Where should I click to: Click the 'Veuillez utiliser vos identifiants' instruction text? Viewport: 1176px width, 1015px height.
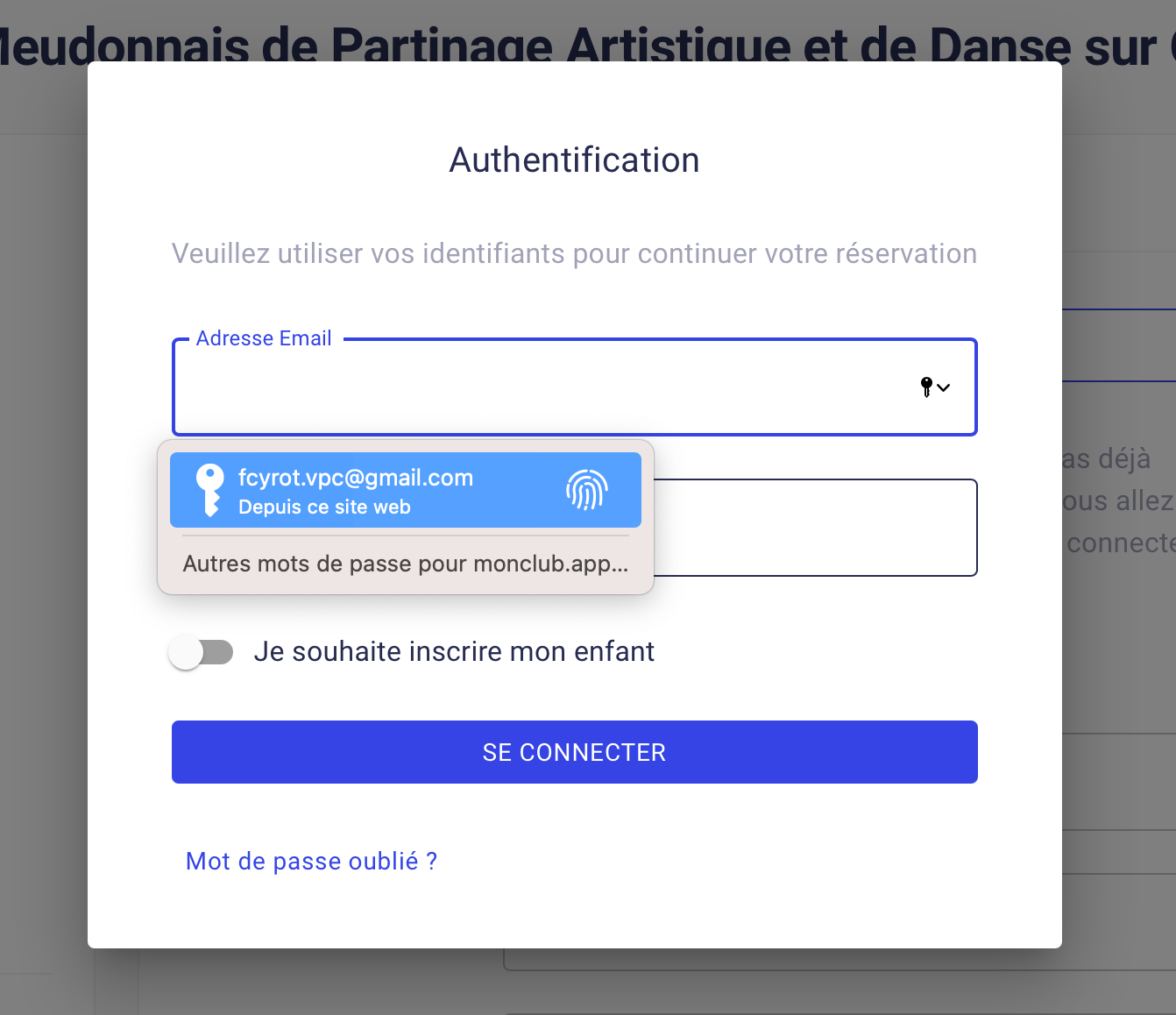tap(574, 253)
